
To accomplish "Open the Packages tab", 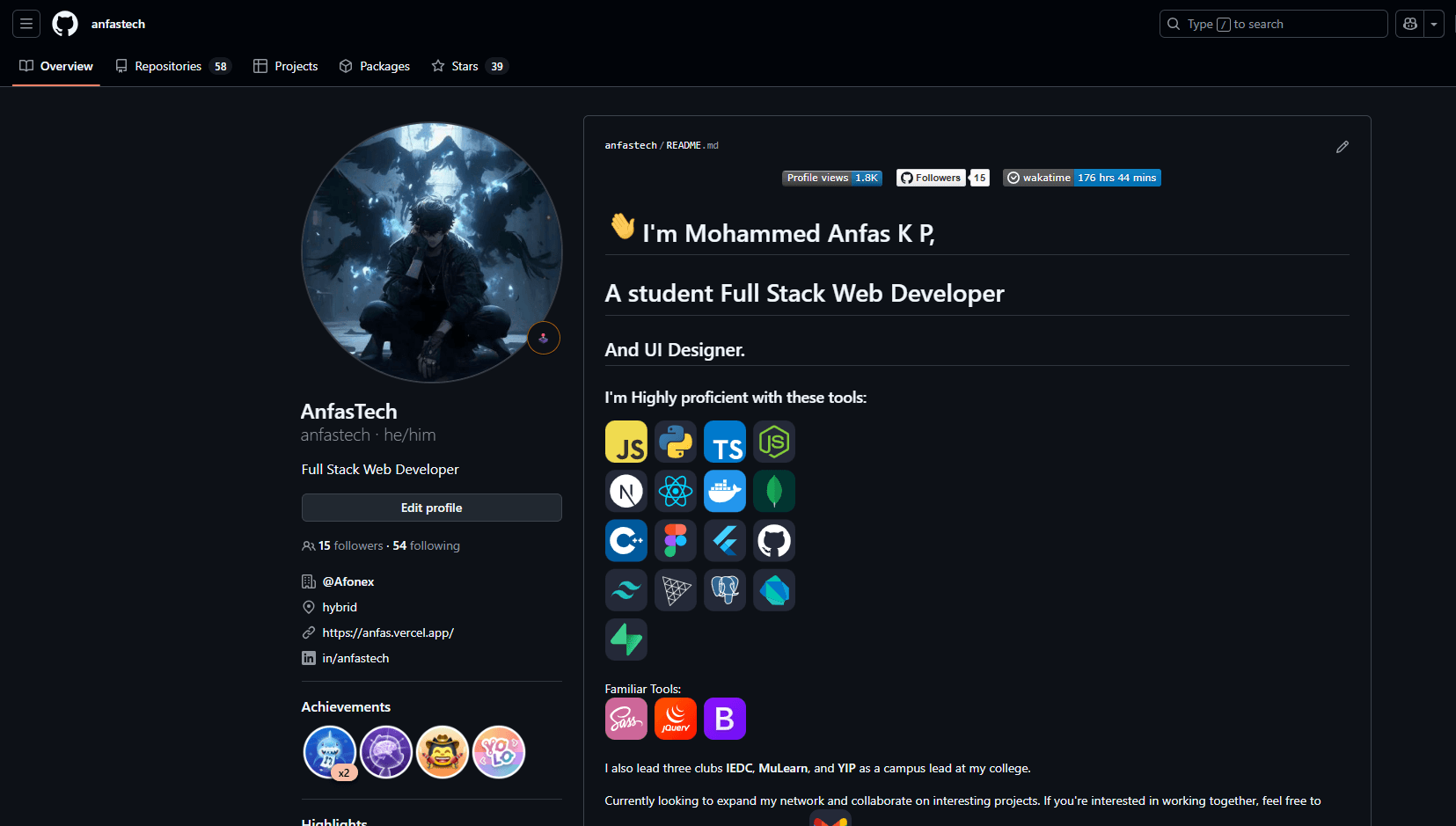I will point(375,66).
